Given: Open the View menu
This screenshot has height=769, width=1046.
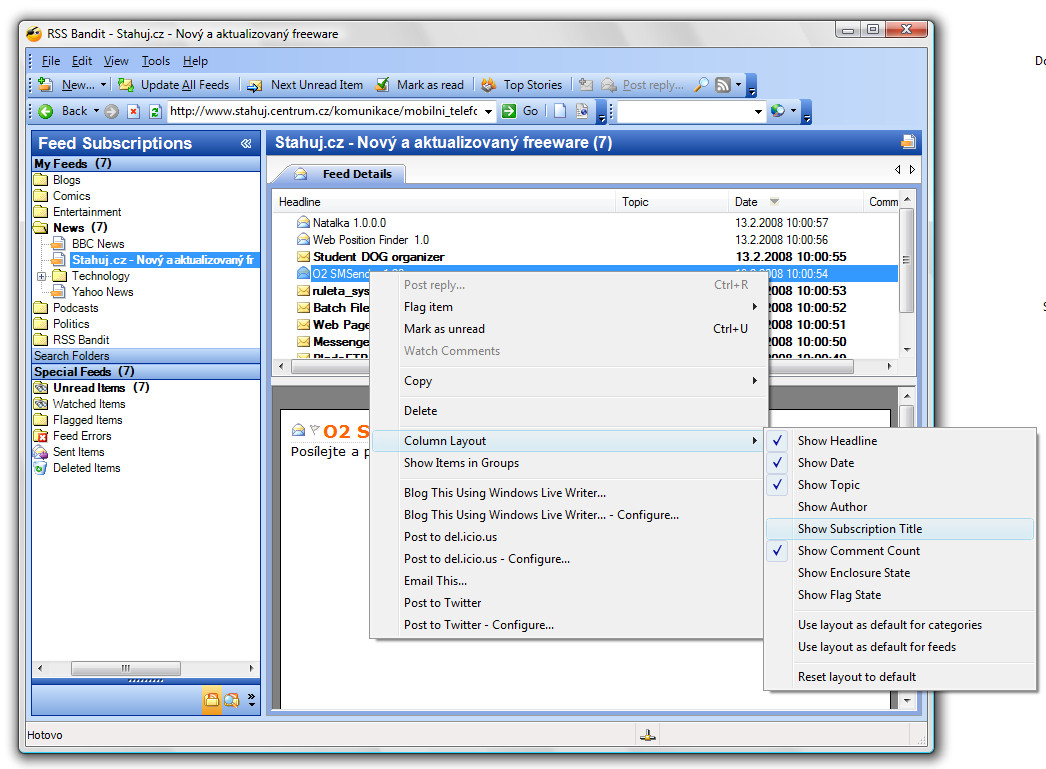Looking at the screenshot, I should (x=116, y=61).
